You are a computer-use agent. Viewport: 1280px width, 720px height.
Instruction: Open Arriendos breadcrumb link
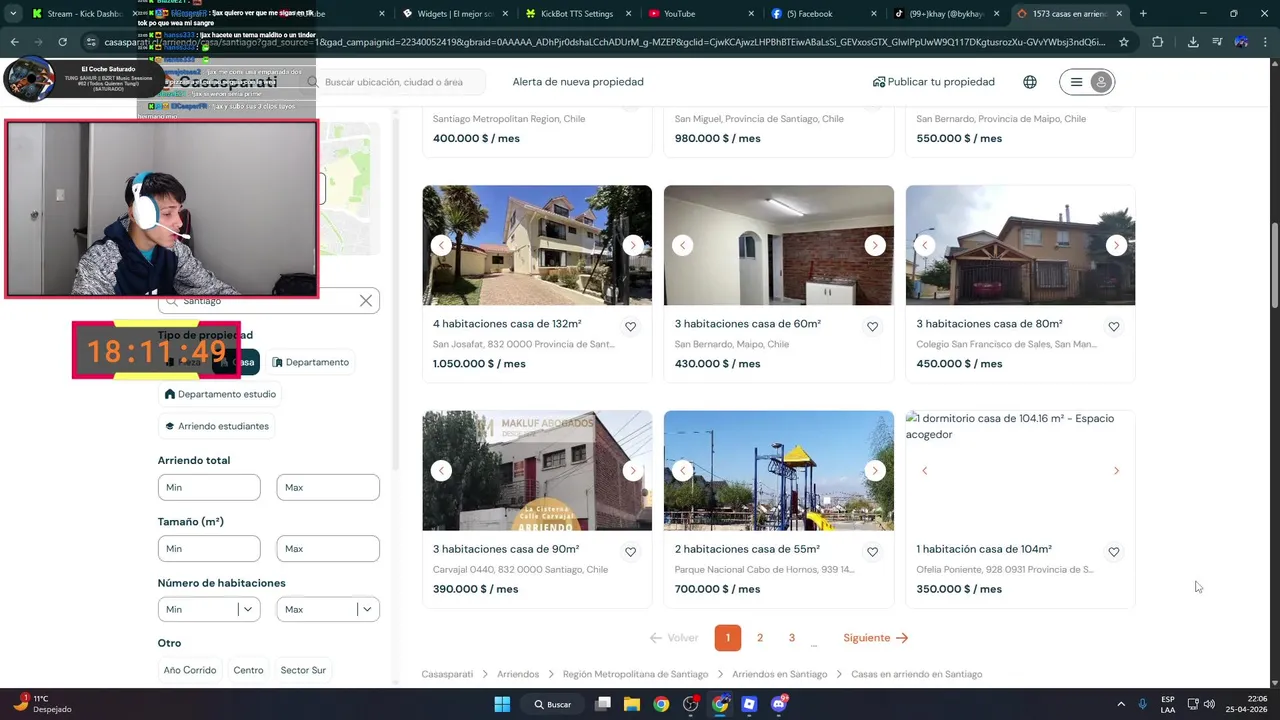tap(518, 674)
